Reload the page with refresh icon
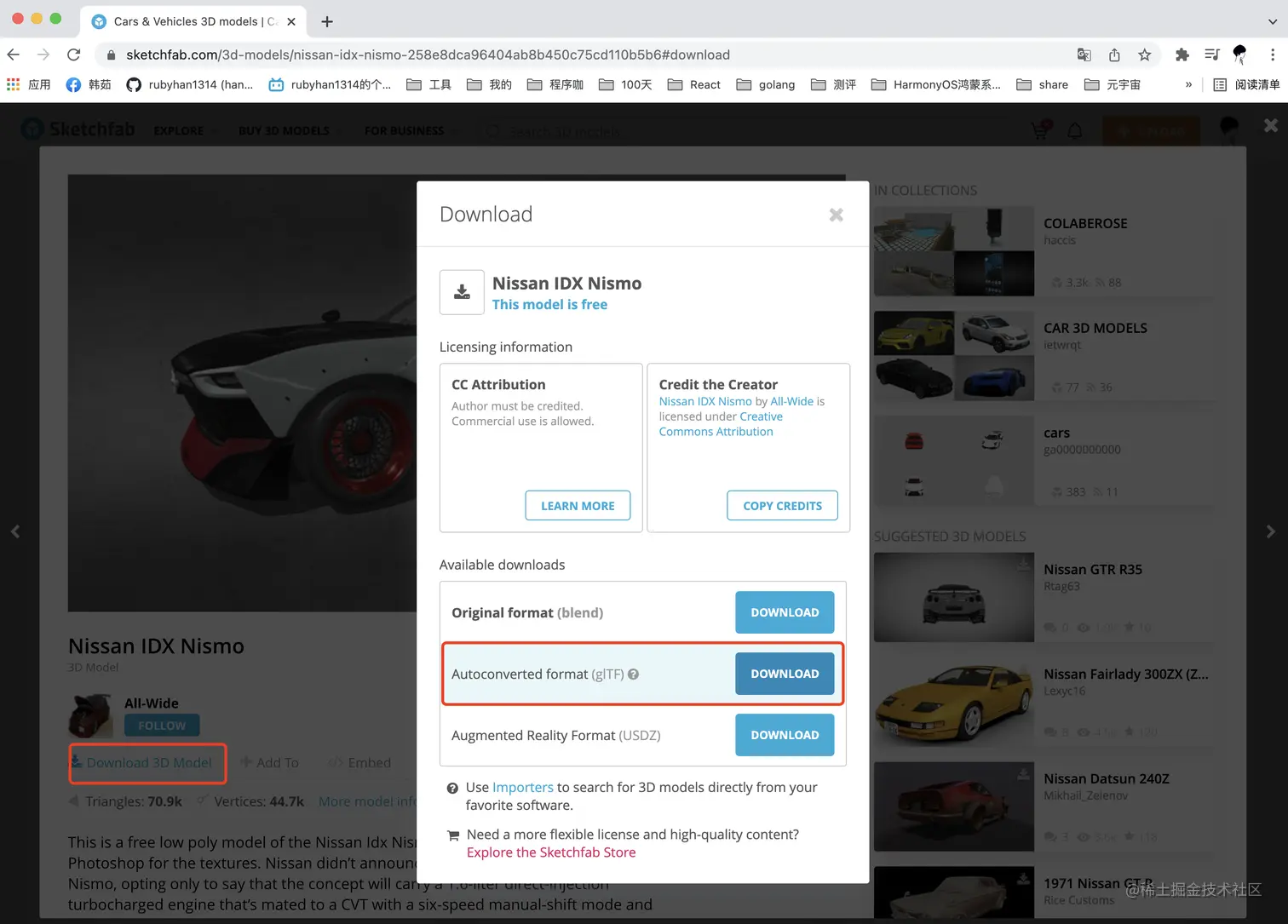This screenshot has height=924, width=1288. 74,55
